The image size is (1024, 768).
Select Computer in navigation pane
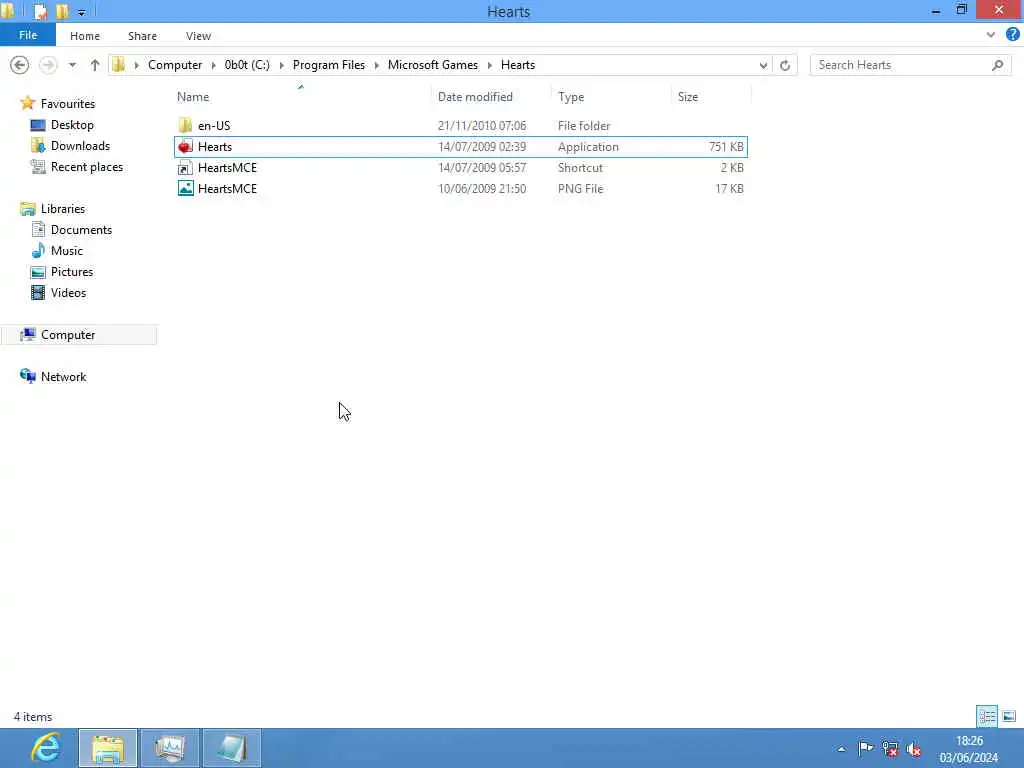(x=68, y=334)
